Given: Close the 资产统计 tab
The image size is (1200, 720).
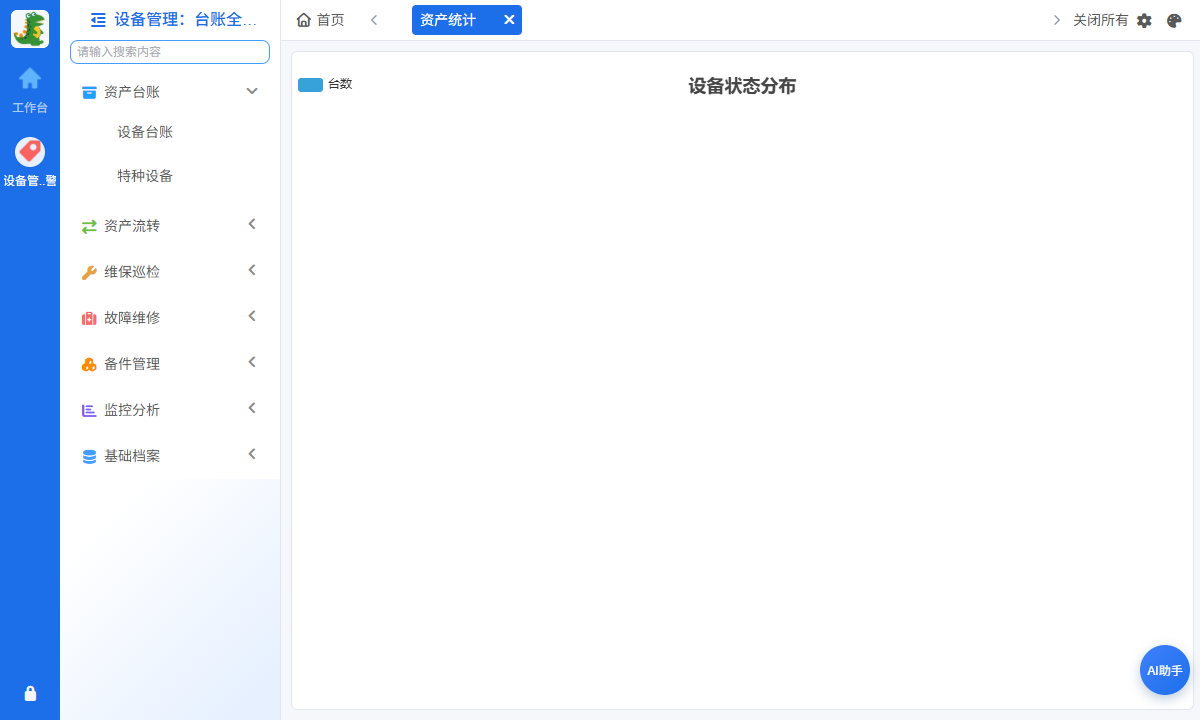Looking at the screenshot, I should pyautogui.click(x=509, y=20).
